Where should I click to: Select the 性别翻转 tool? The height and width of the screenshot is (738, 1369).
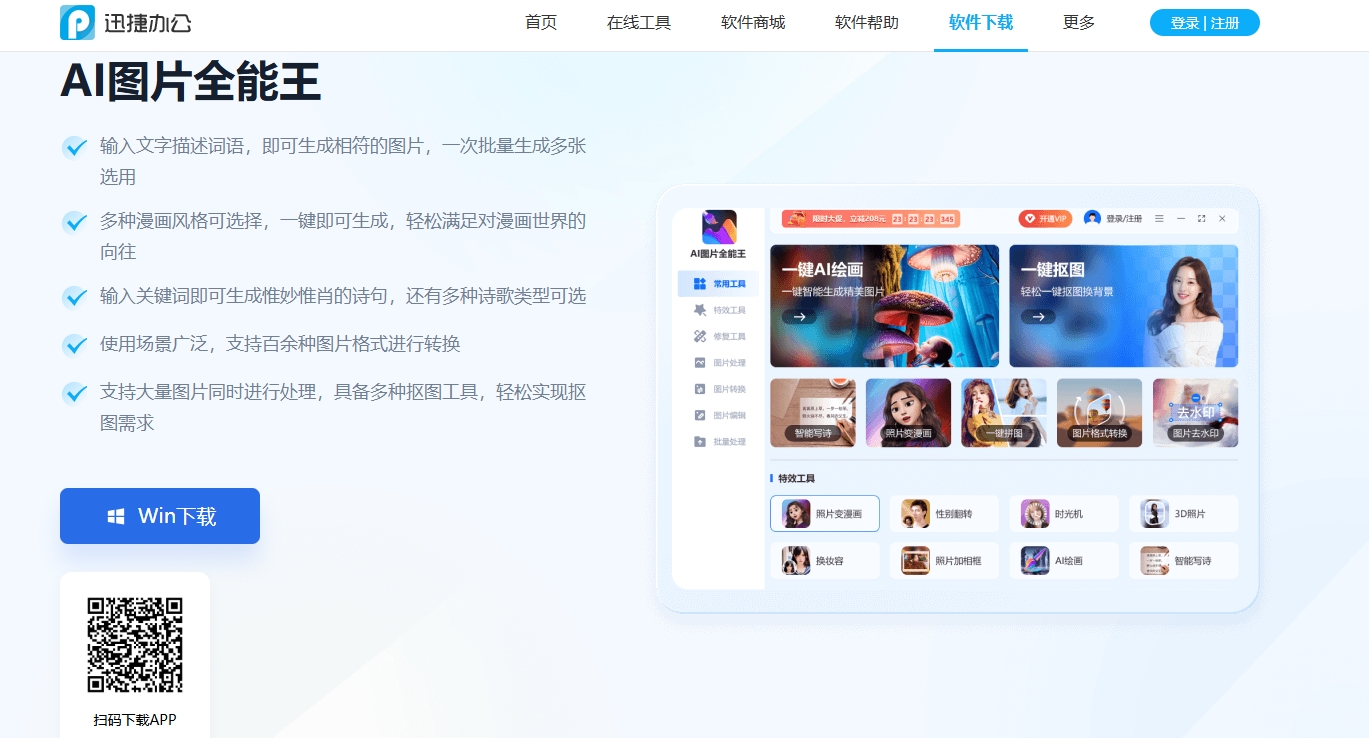point(944,513)
